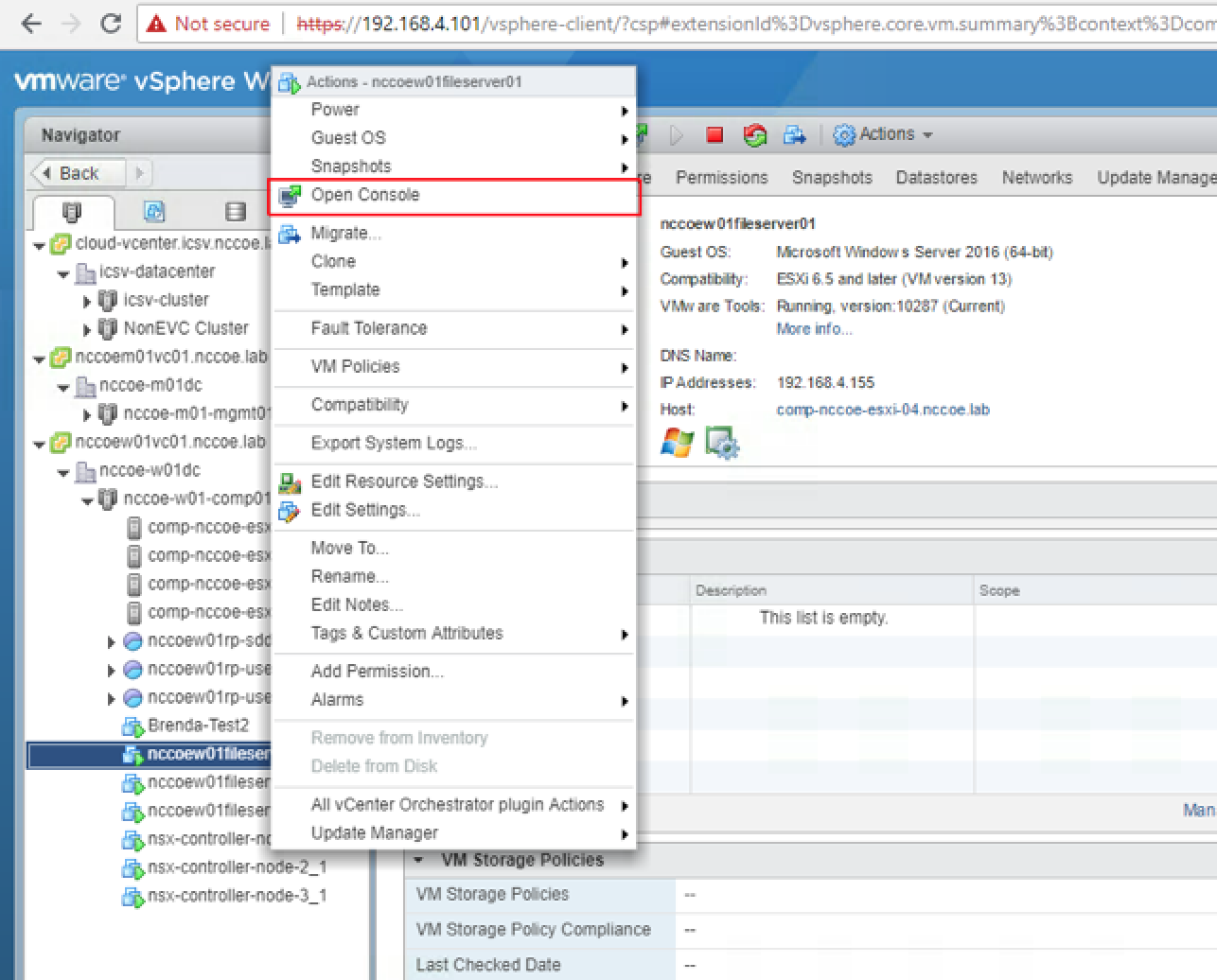The height and width of the screenshot is (980, 1217).
Task: Click the red power off toolbar icon
Action: pos(714,135)
